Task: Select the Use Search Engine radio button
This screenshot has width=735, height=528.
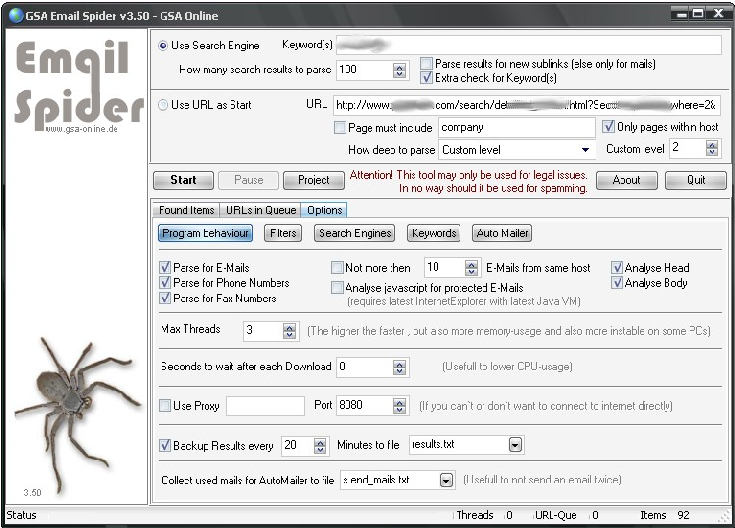Action: pyautogui.click(x=163, y=45)
